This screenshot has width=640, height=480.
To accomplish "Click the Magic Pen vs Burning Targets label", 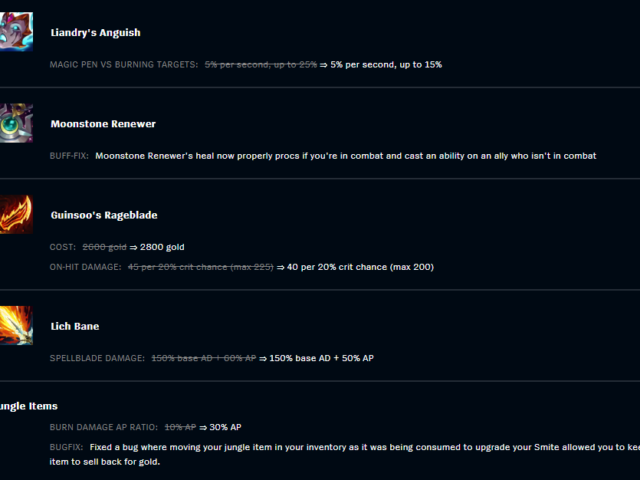I will (x=124, y=64).
